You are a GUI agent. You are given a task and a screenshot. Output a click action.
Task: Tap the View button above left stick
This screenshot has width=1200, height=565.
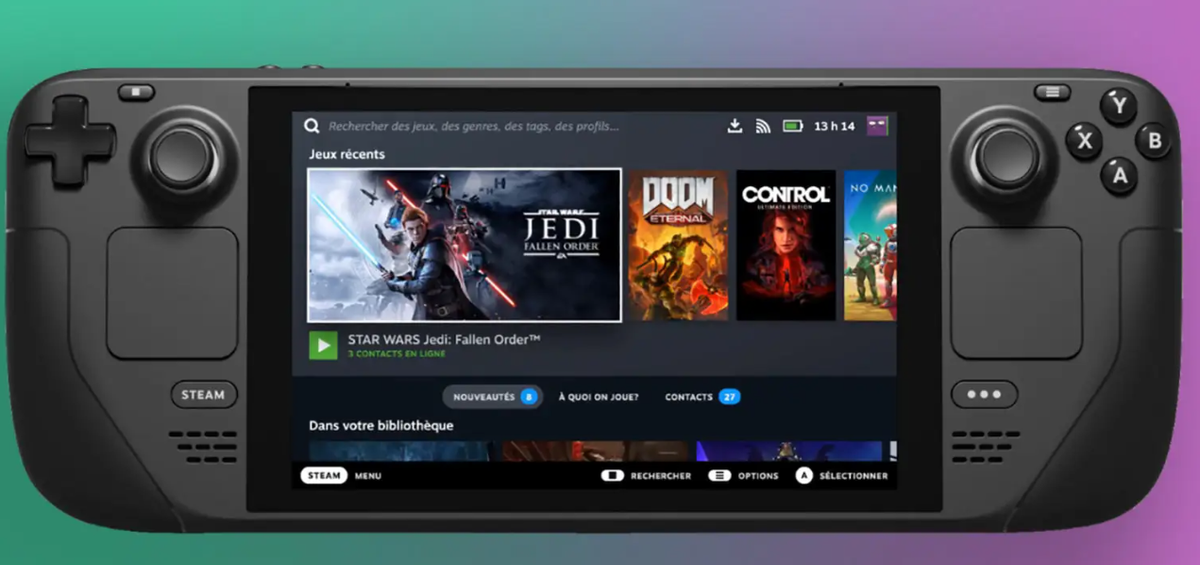pyautogui.click(x=136, y=92)
